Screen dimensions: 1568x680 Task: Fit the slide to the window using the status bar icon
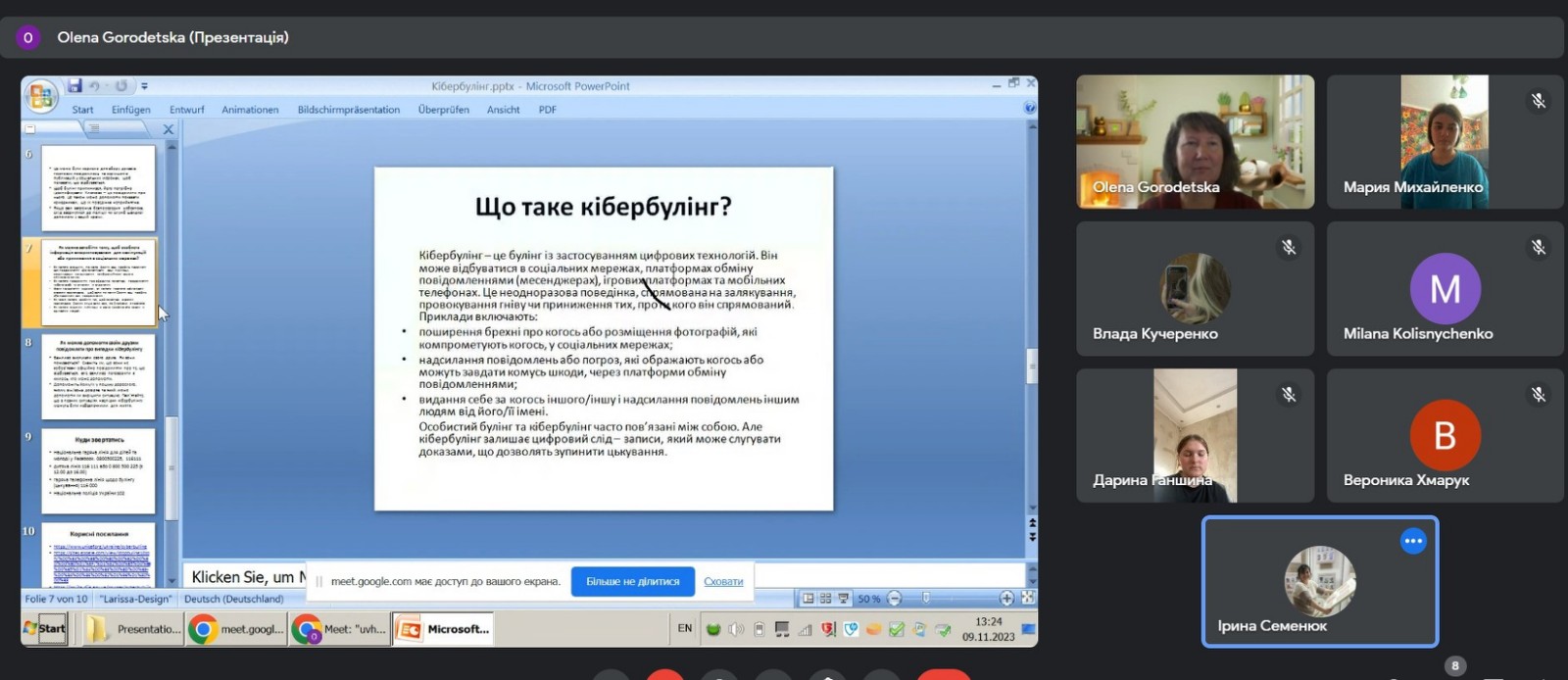[x=1027, y=598]
